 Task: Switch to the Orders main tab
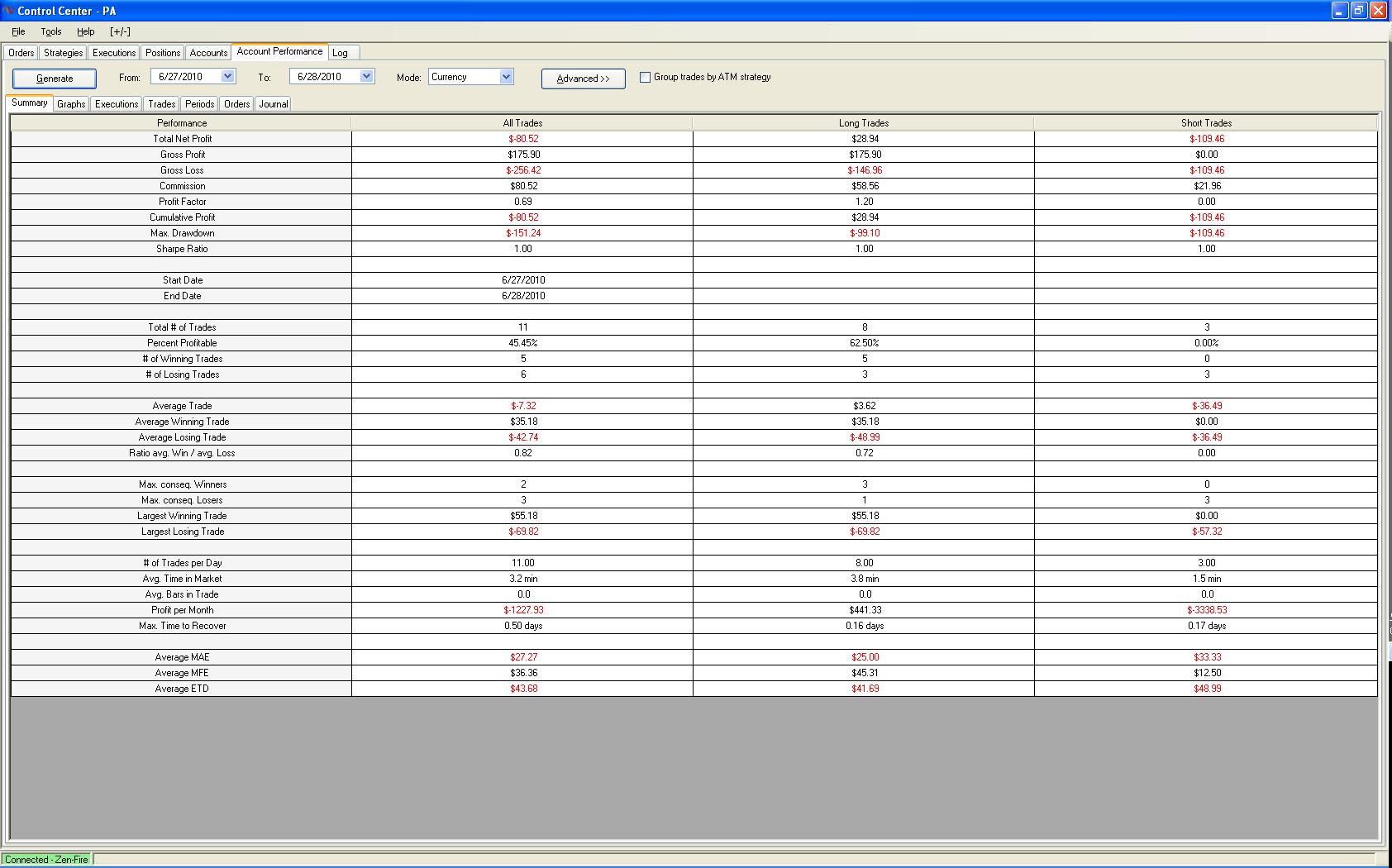coord(21,53)
